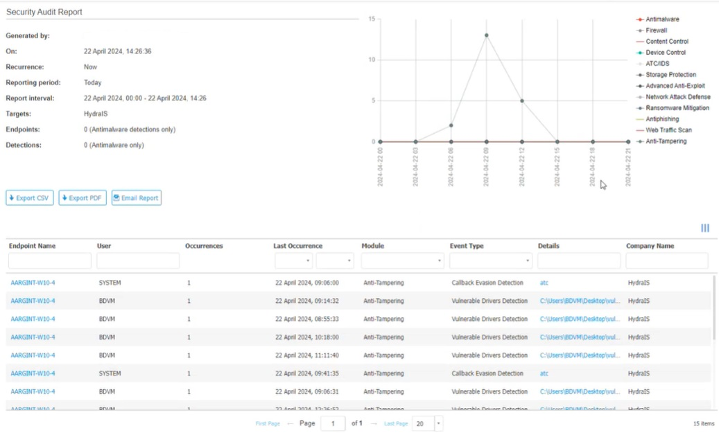Click the peak data point on the chart
This screenshot has height=434, width=720.
(x=487, y=35)
